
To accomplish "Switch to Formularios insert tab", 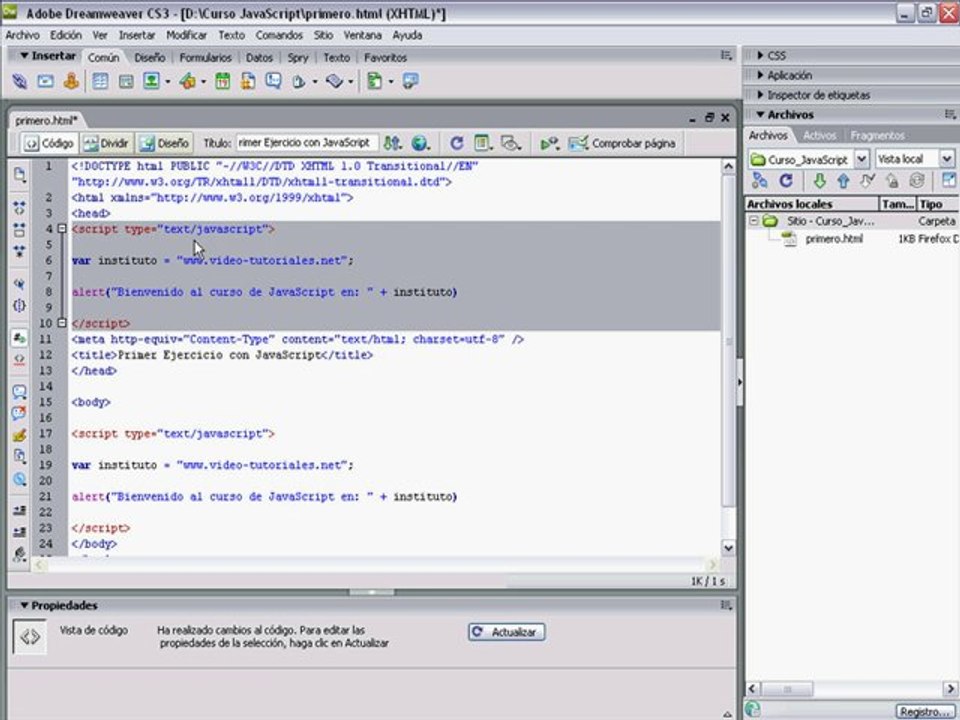I will tap(206, 58).
